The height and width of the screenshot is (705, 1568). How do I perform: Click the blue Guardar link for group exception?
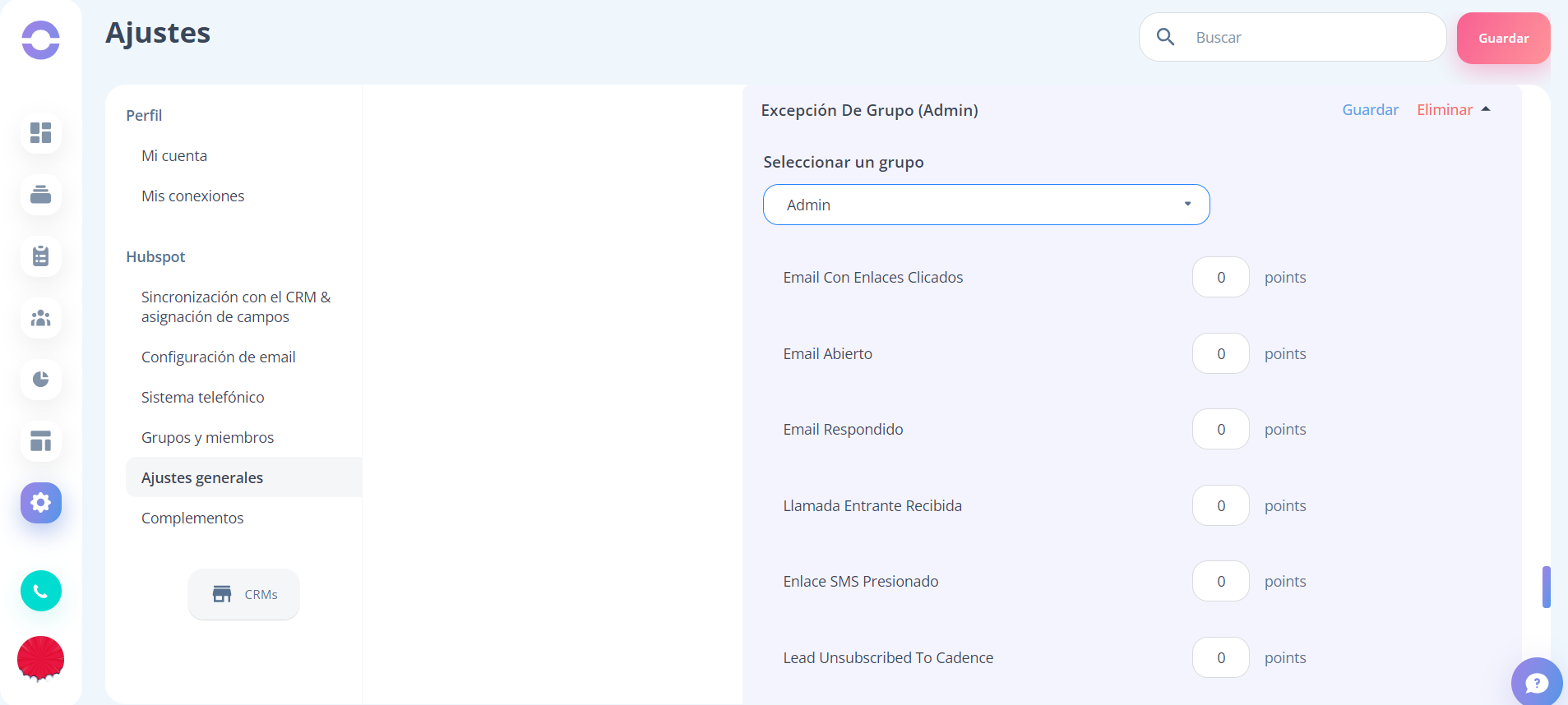coord(1370,109)
